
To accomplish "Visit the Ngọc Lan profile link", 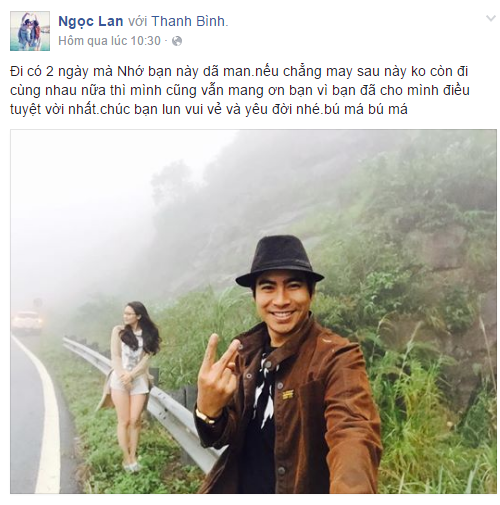I will click(x=91, y=21).
